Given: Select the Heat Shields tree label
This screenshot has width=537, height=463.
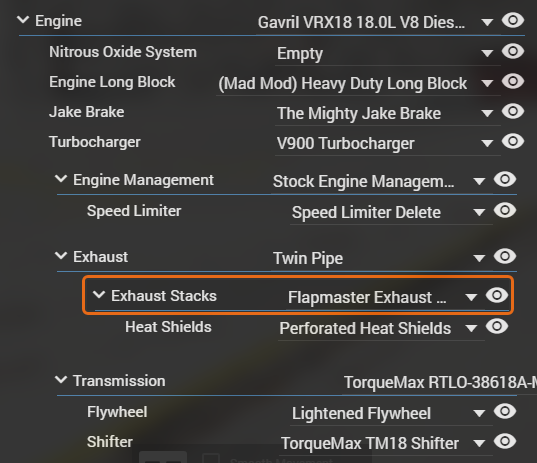Looking at the screenshot, I should [x=168, y=327].
